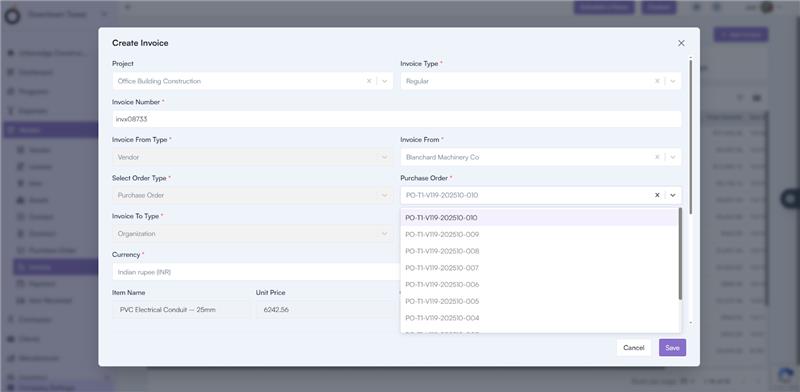Image resolution: width=800 pixels, height=392 pixels.
Task: Clear the Invoice From vendor selection
Action: coord(657,157)
